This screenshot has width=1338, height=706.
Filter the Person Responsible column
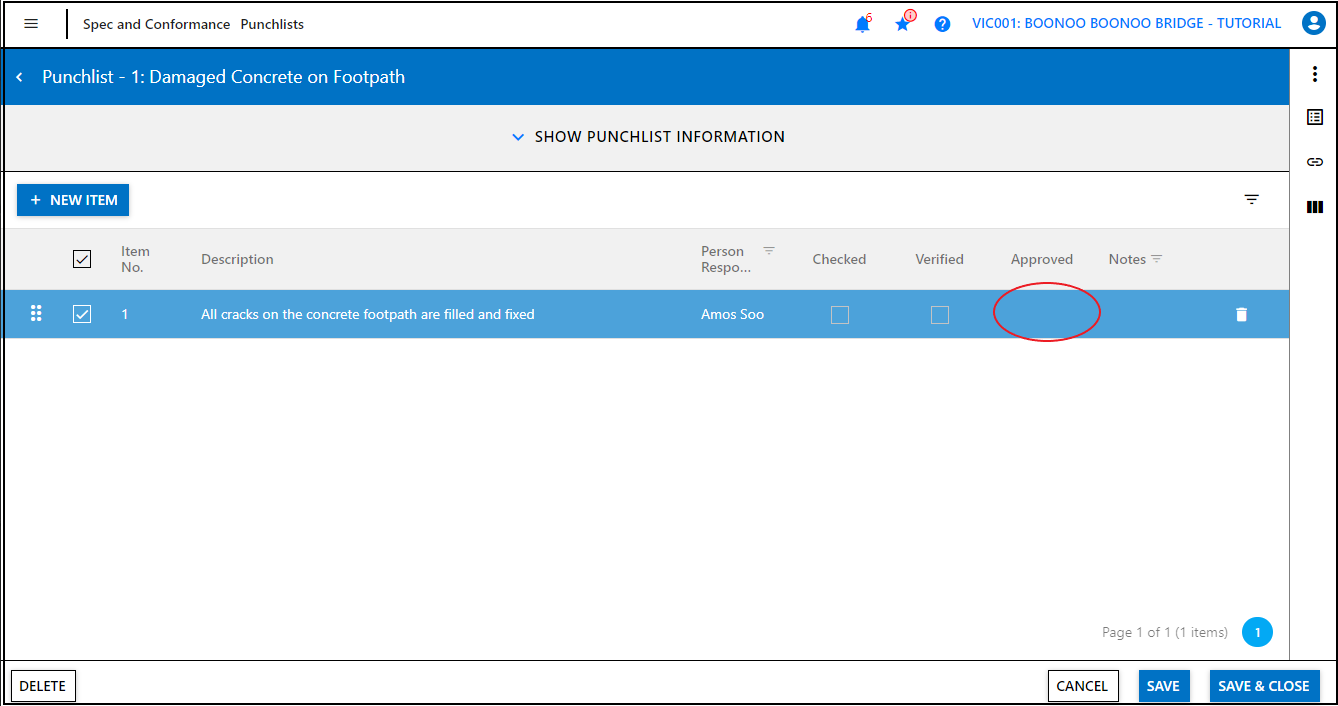pos(769,251)
